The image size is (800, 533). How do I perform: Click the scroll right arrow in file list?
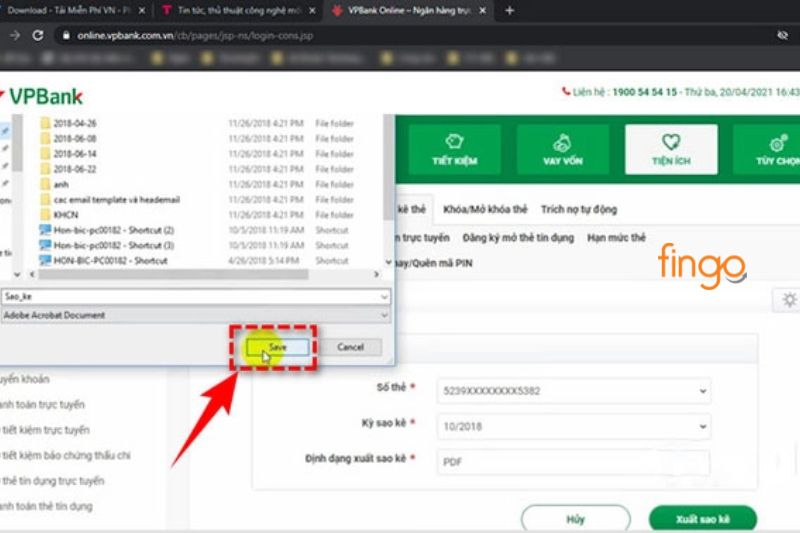377,274
